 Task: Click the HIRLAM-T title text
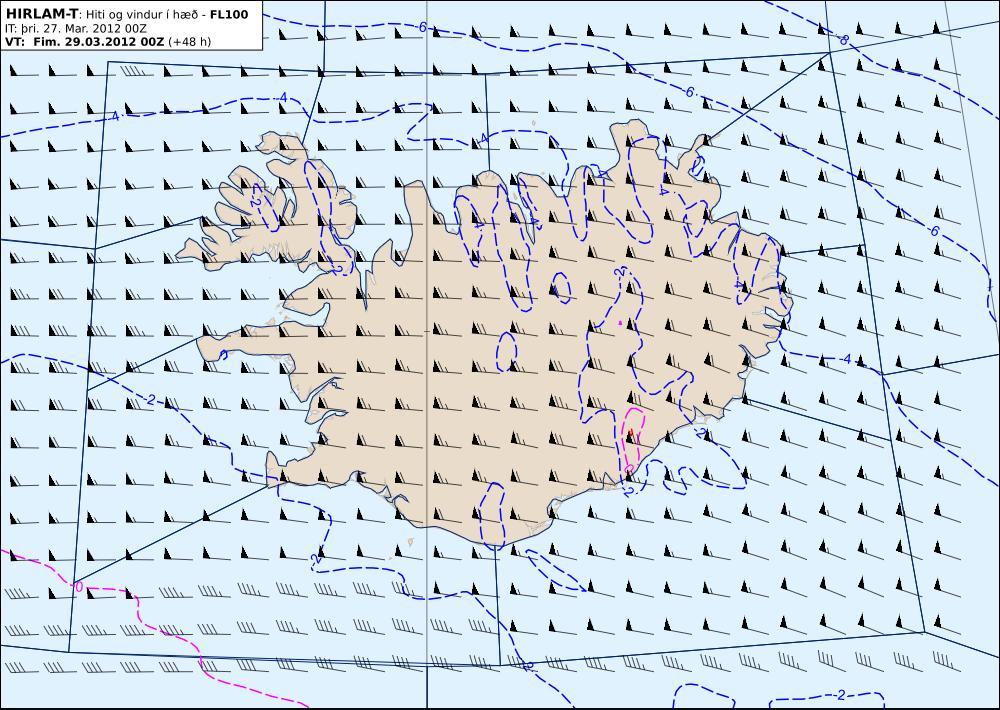(41, 13)
